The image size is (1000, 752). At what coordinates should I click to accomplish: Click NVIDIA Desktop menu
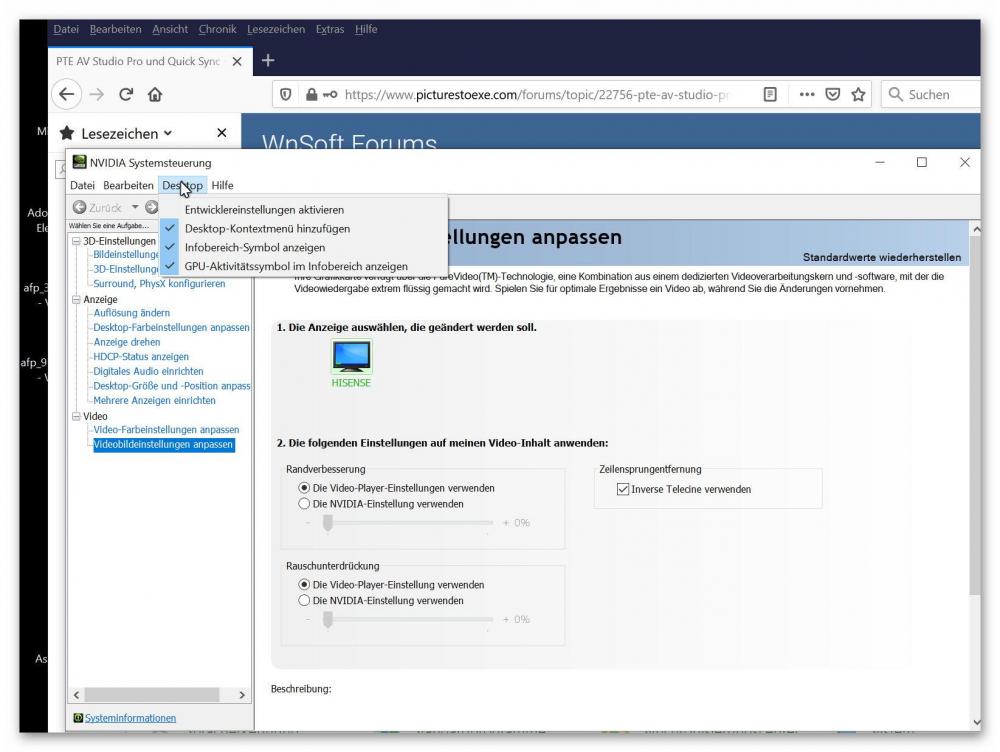182,185
